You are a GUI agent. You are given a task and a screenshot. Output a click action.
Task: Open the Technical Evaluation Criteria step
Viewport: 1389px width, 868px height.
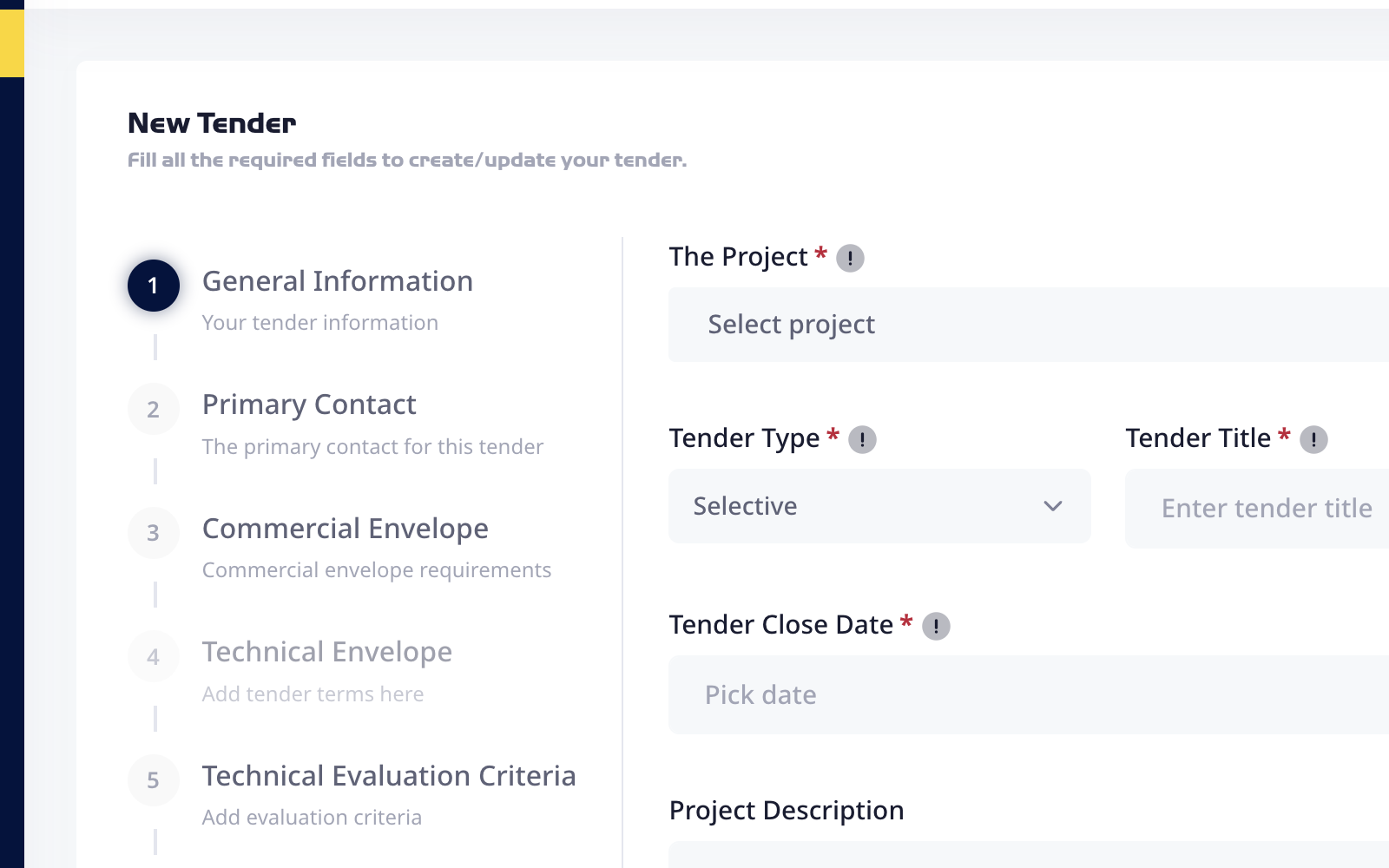[x=389, y=776]
